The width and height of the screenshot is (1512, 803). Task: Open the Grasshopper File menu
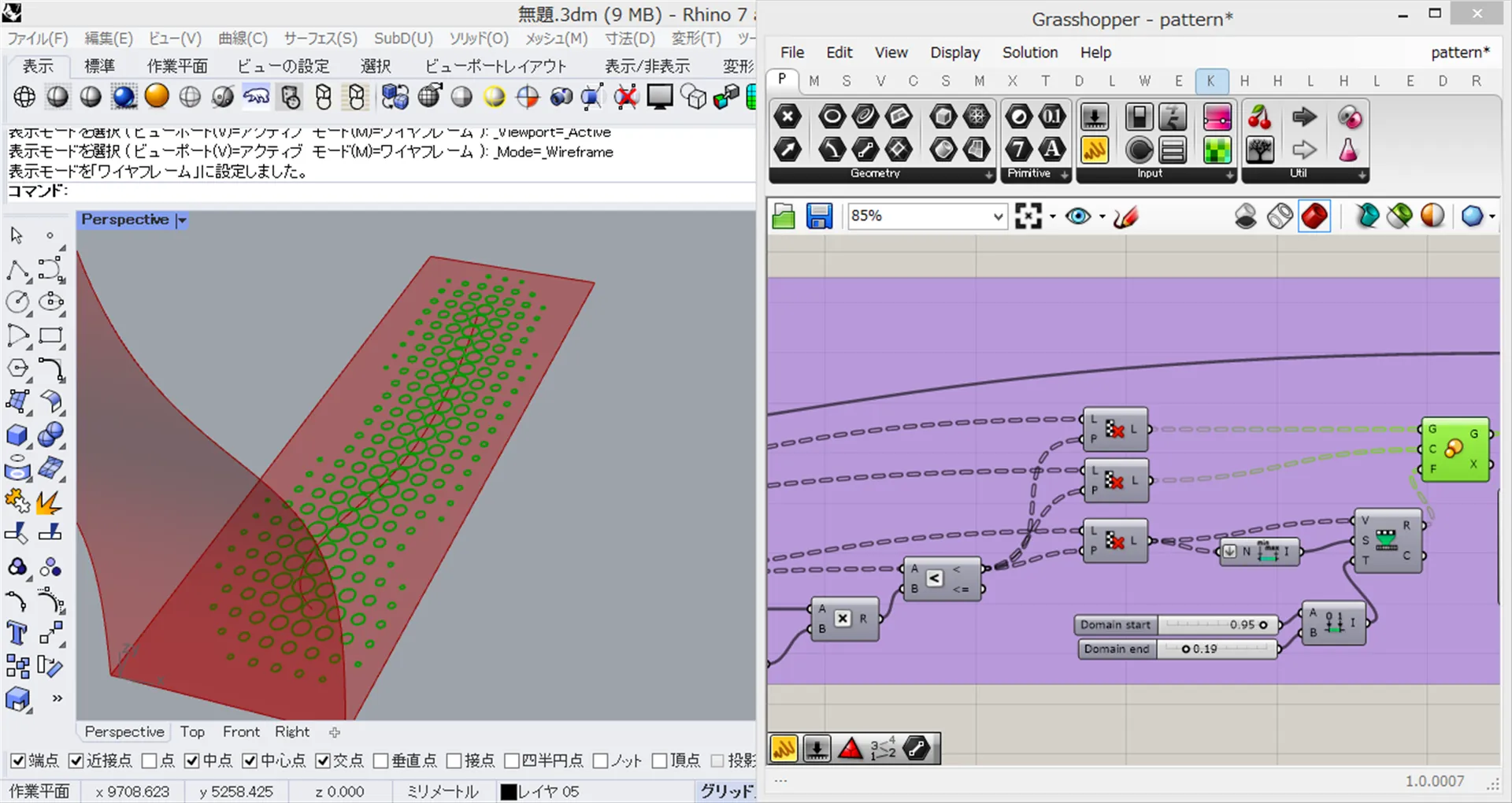click(x=792, y=53)
